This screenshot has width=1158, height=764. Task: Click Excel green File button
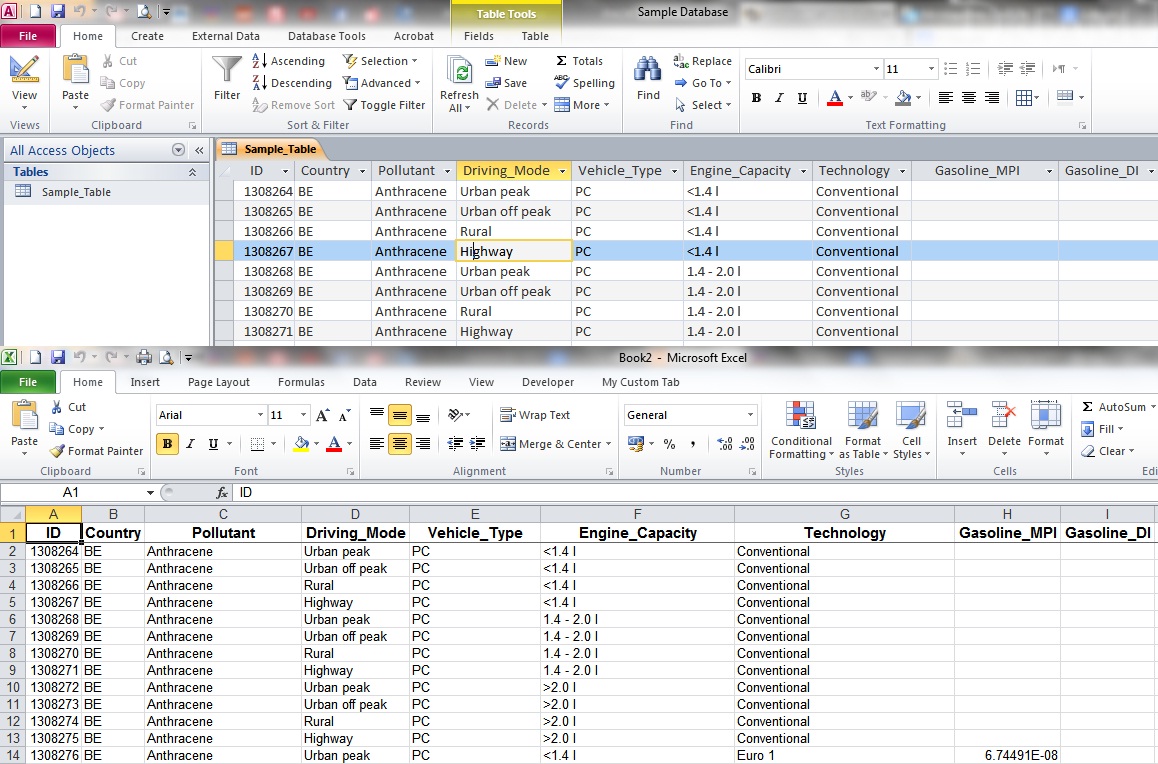28,382
